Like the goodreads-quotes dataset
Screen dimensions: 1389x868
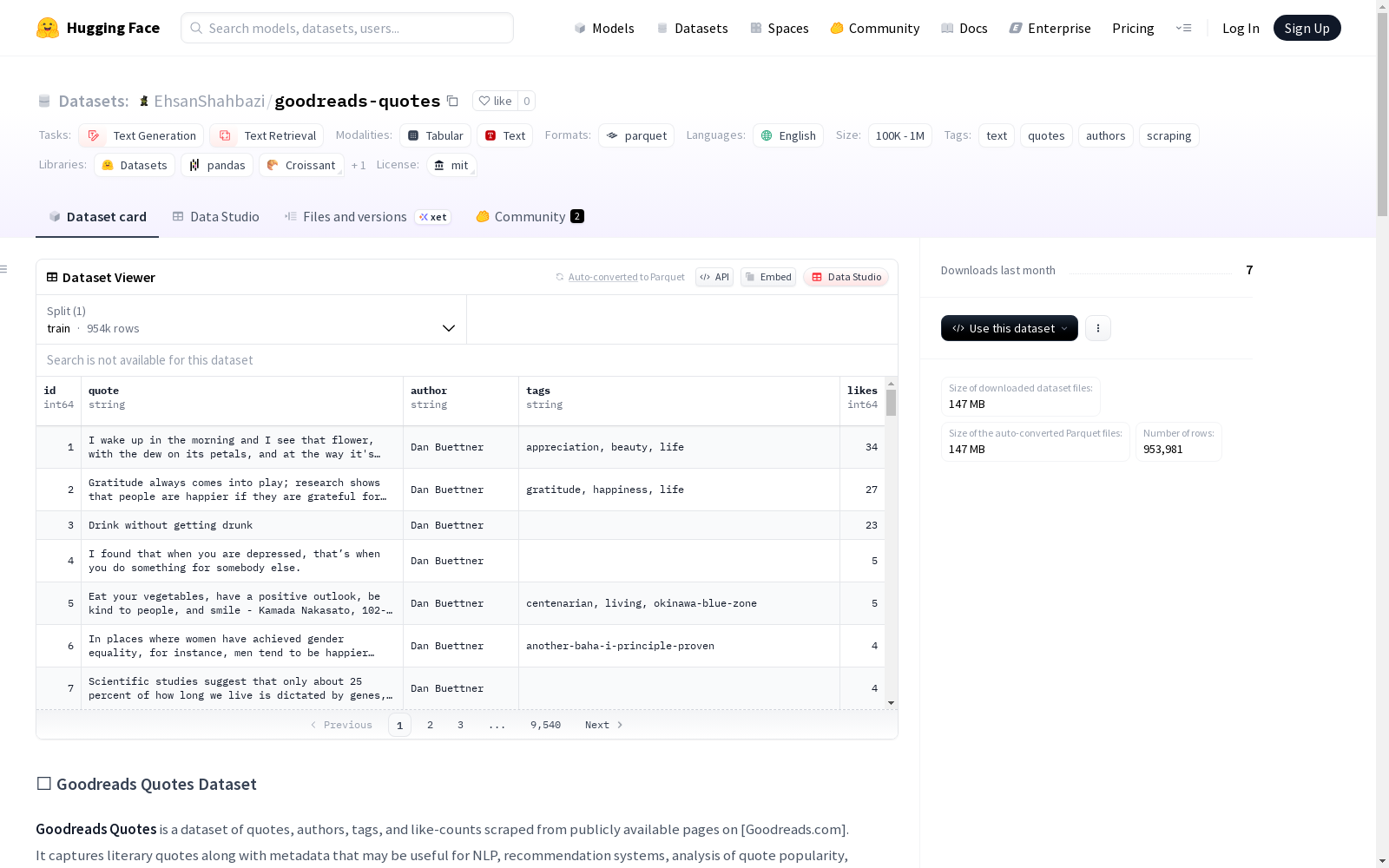[496, 101]
